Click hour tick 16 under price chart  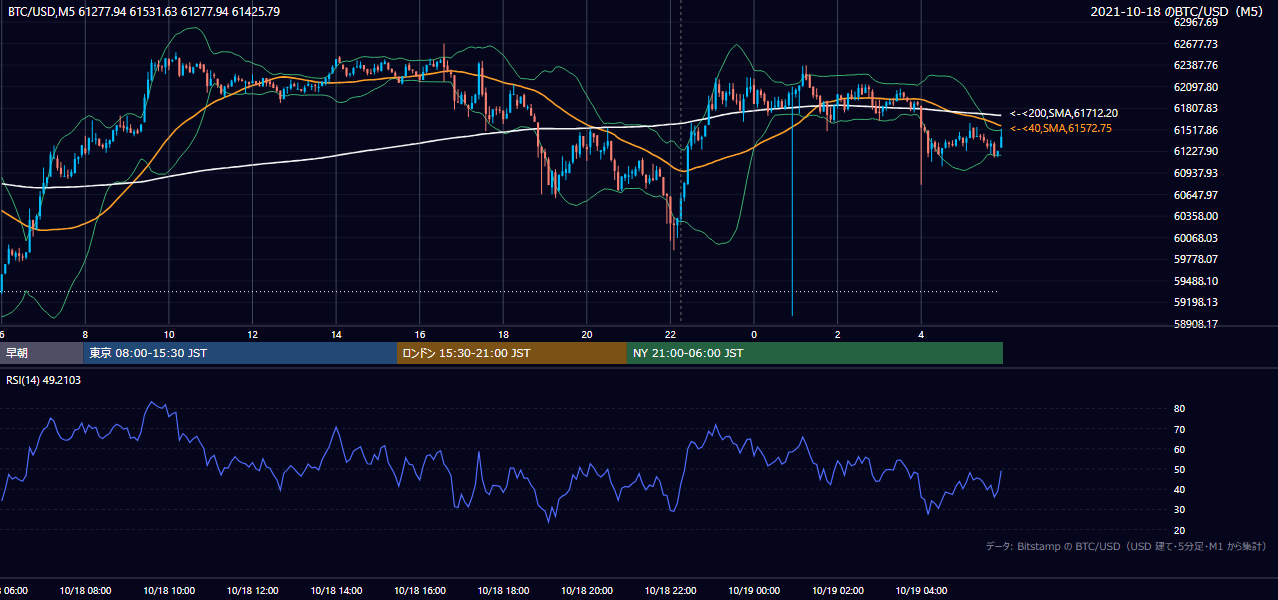(420, 334)
